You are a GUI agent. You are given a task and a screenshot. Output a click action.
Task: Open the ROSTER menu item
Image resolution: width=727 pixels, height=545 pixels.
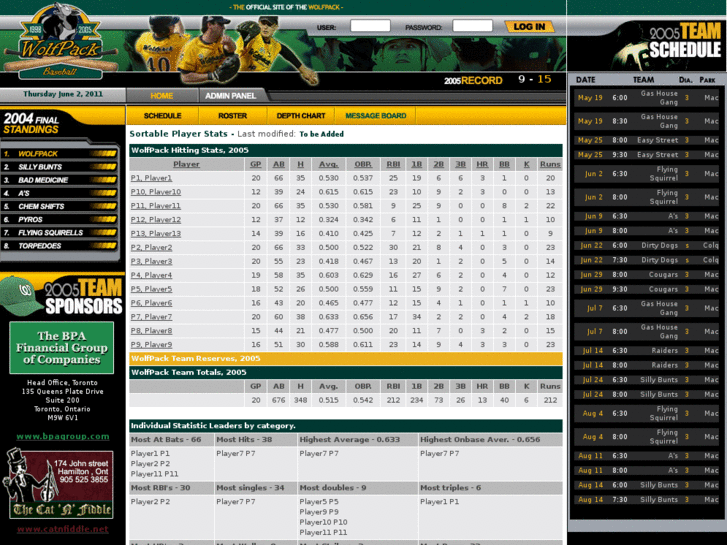pyautogui.click(x=232, y=115)
